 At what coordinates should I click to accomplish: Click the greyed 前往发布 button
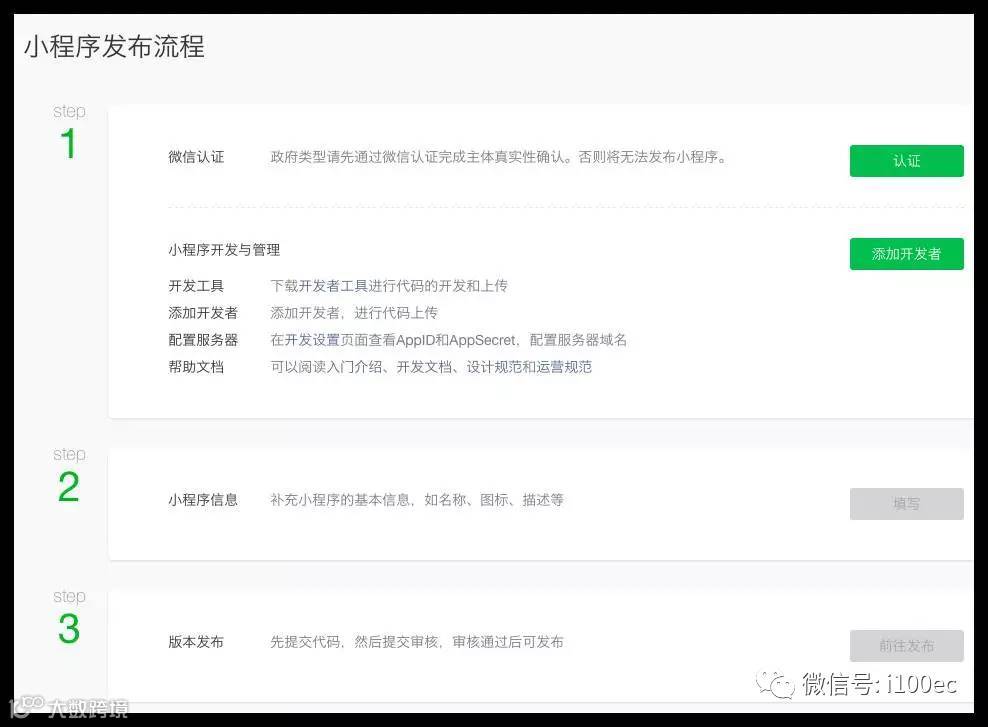[906, 646]
